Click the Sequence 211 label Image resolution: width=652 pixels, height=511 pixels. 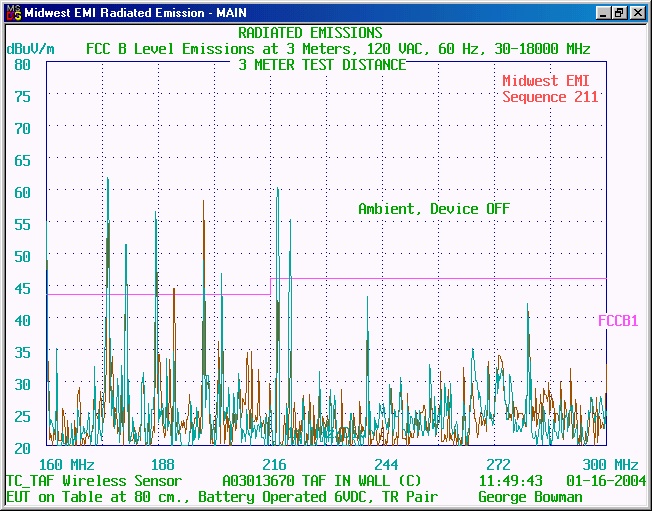click(x=550, y=97)
